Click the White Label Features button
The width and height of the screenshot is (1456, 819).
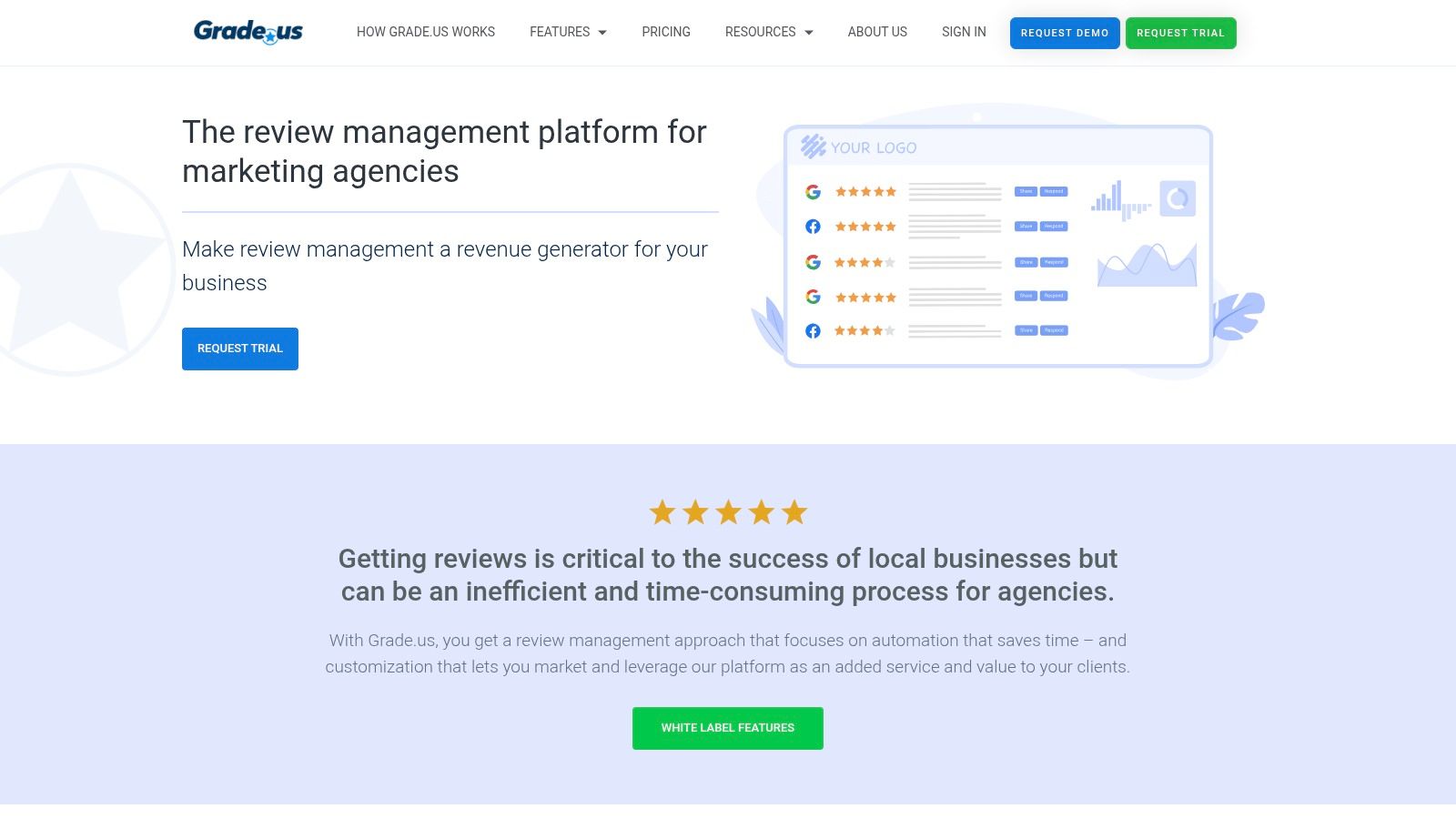(728, 728)
